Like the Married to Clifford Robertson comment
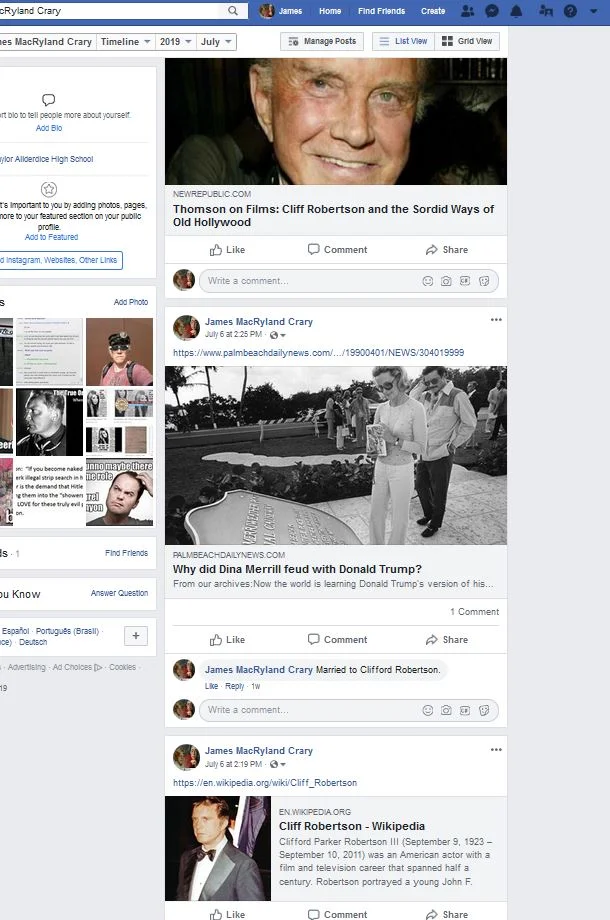This screenshot has width=610, height=920. tap(211, 686)
